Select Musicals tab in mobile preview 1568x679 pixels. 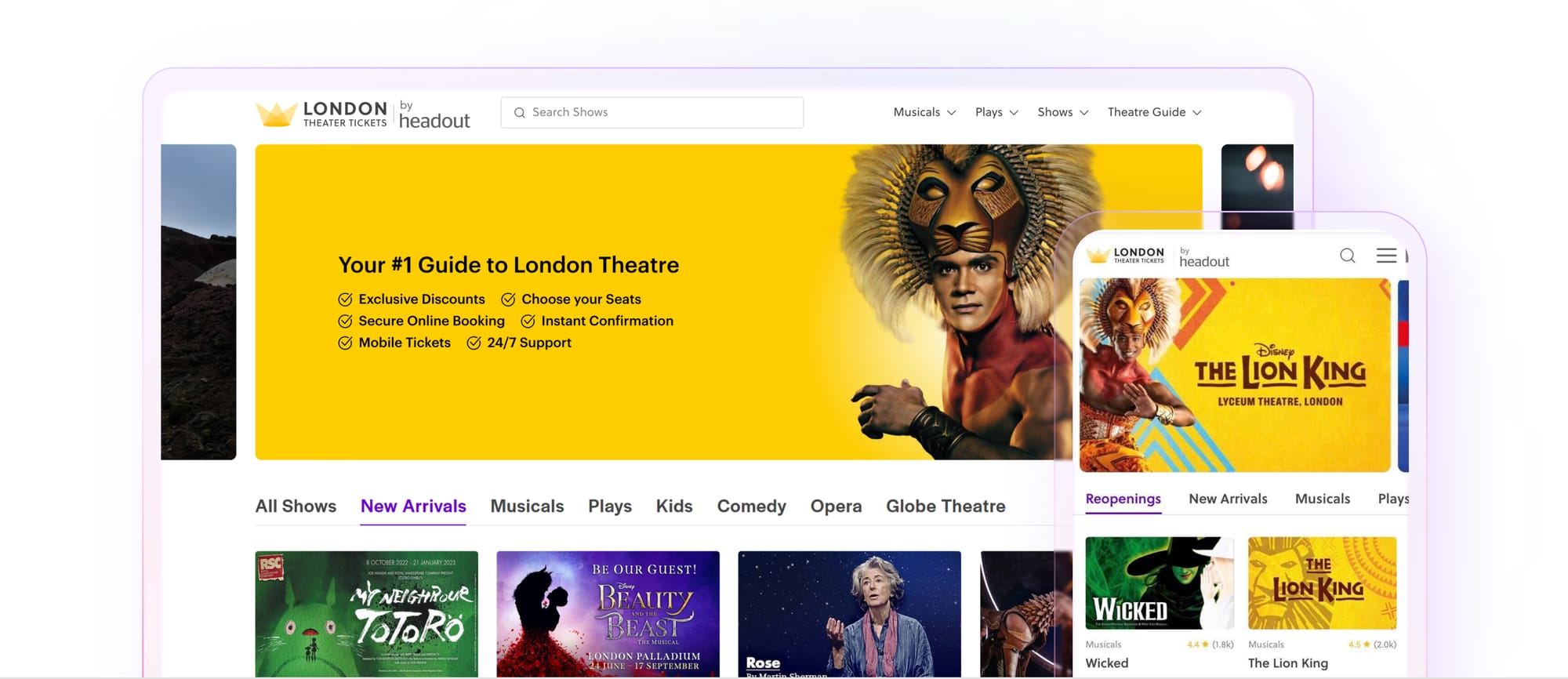[x=1323, y=499]
